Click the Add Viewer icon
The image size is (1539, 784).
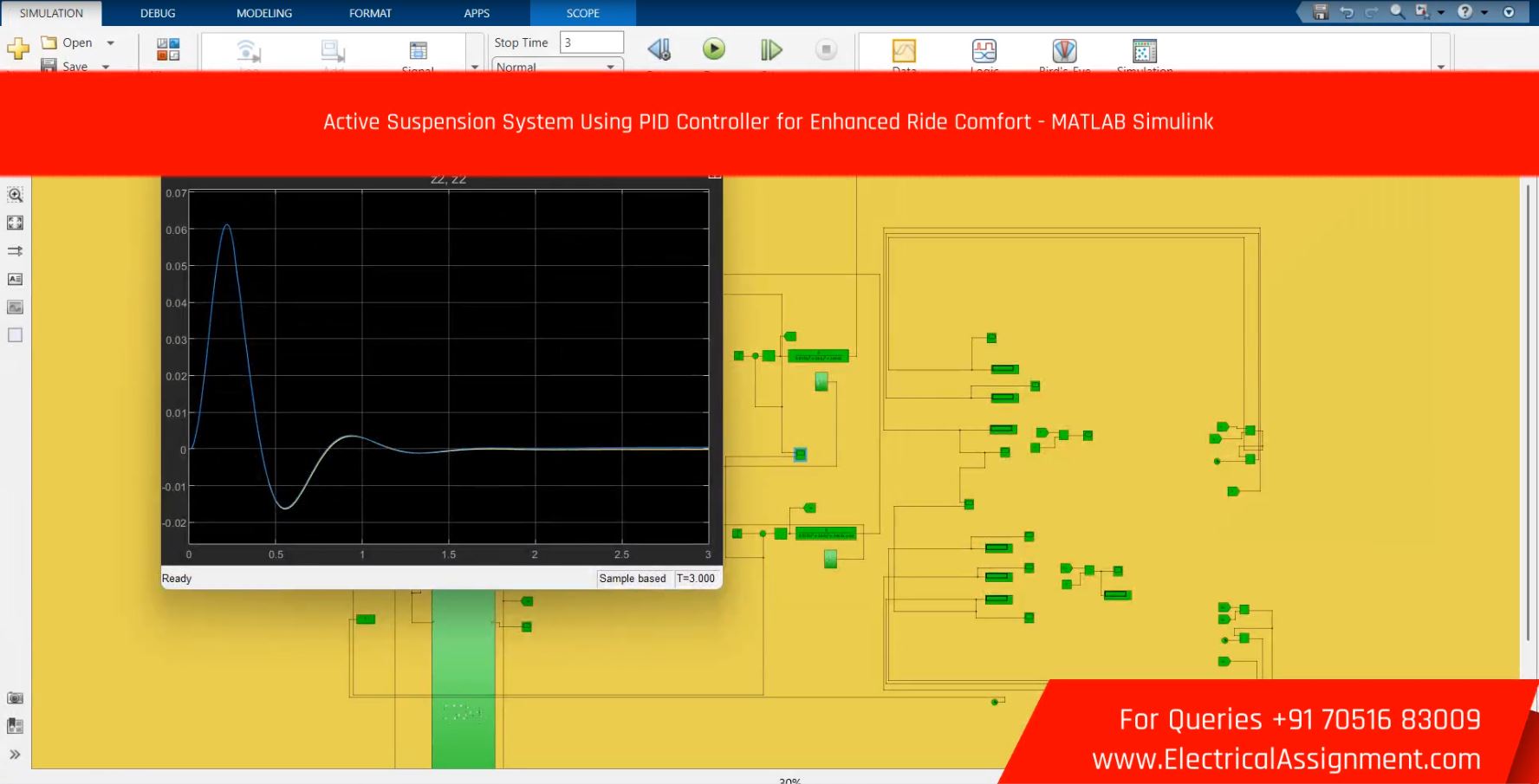[x=333, y=50]
